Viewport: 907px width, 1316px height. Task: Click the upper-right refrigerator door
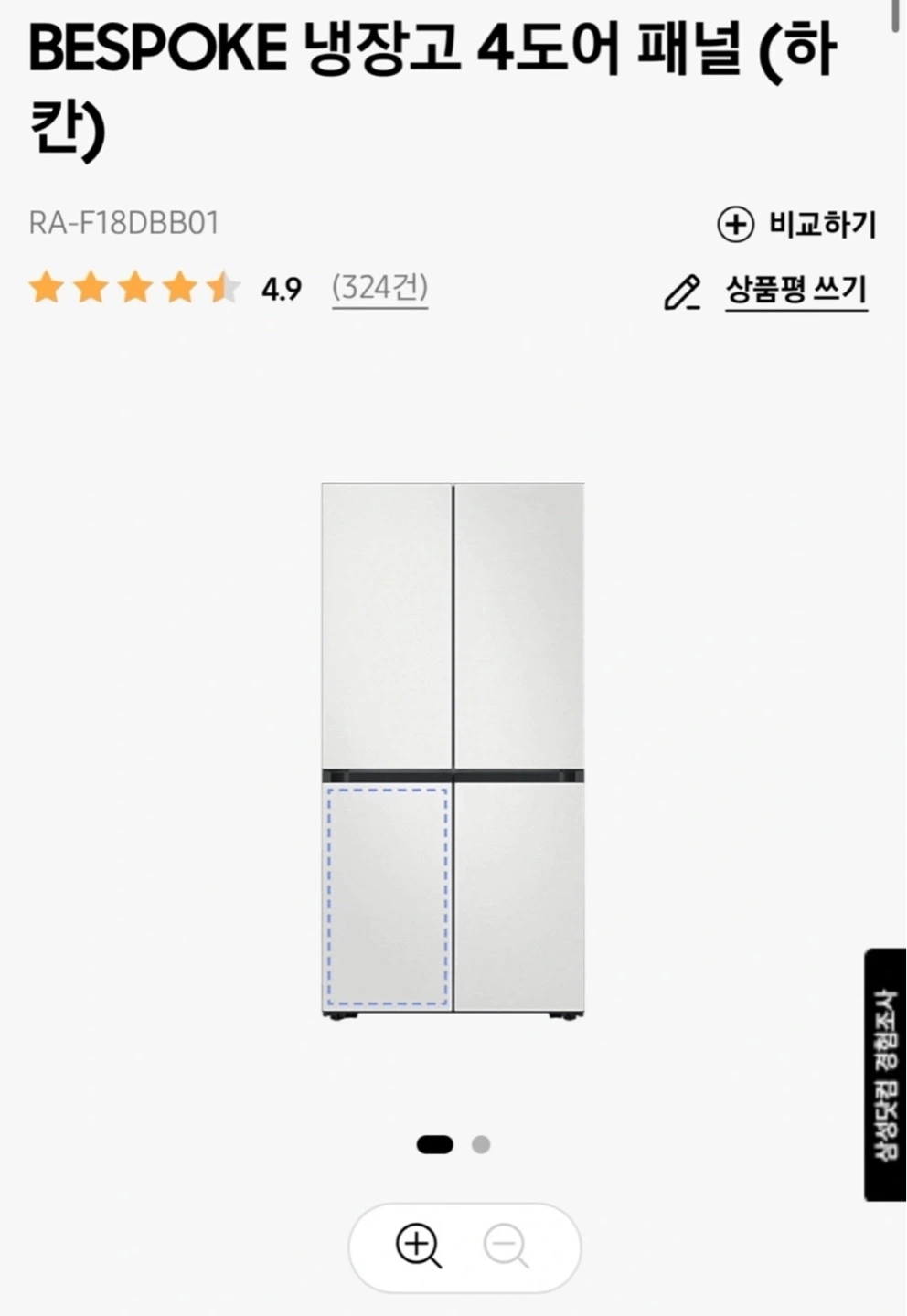tap(519, 626)
